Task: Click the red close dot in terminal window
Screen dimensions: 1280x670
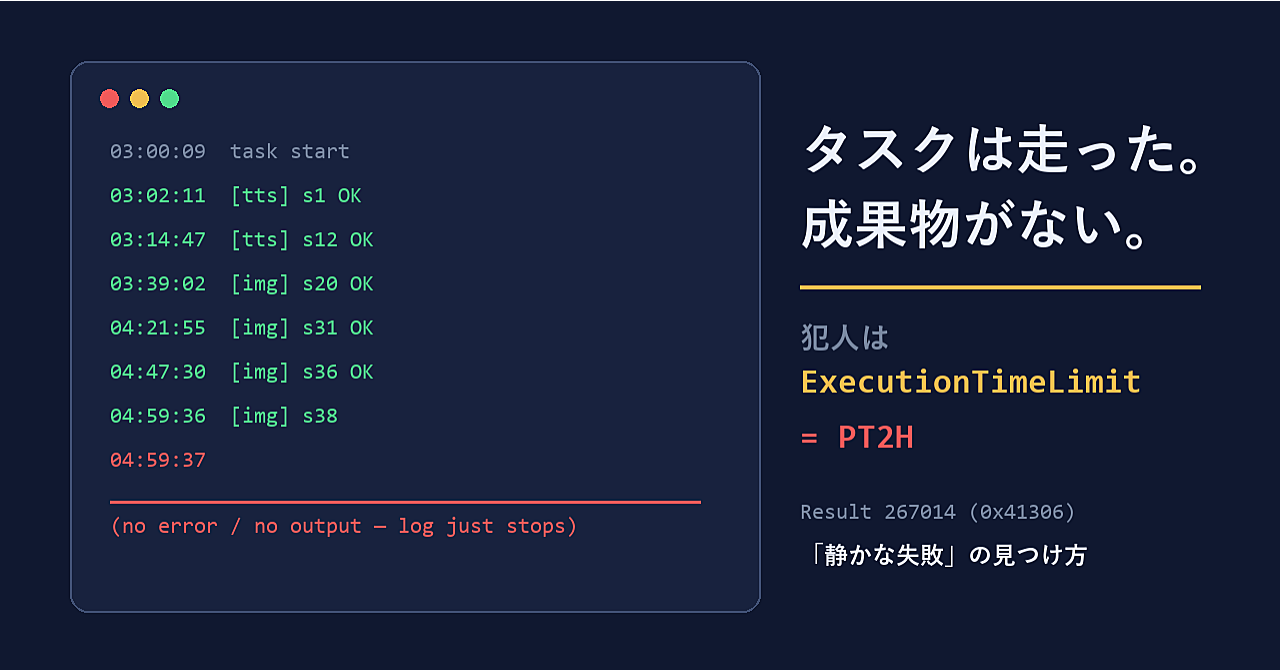Action: (110, 98)
